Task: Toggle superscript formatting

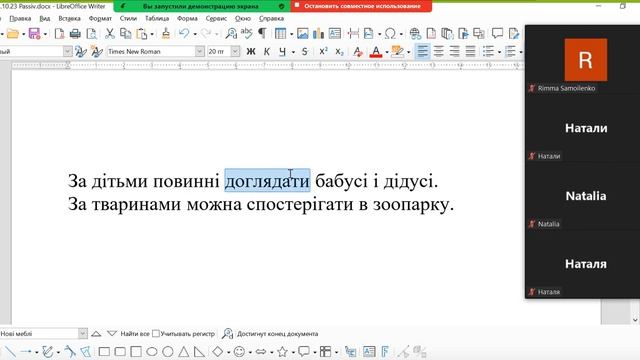Action: (x=323, y=51)
